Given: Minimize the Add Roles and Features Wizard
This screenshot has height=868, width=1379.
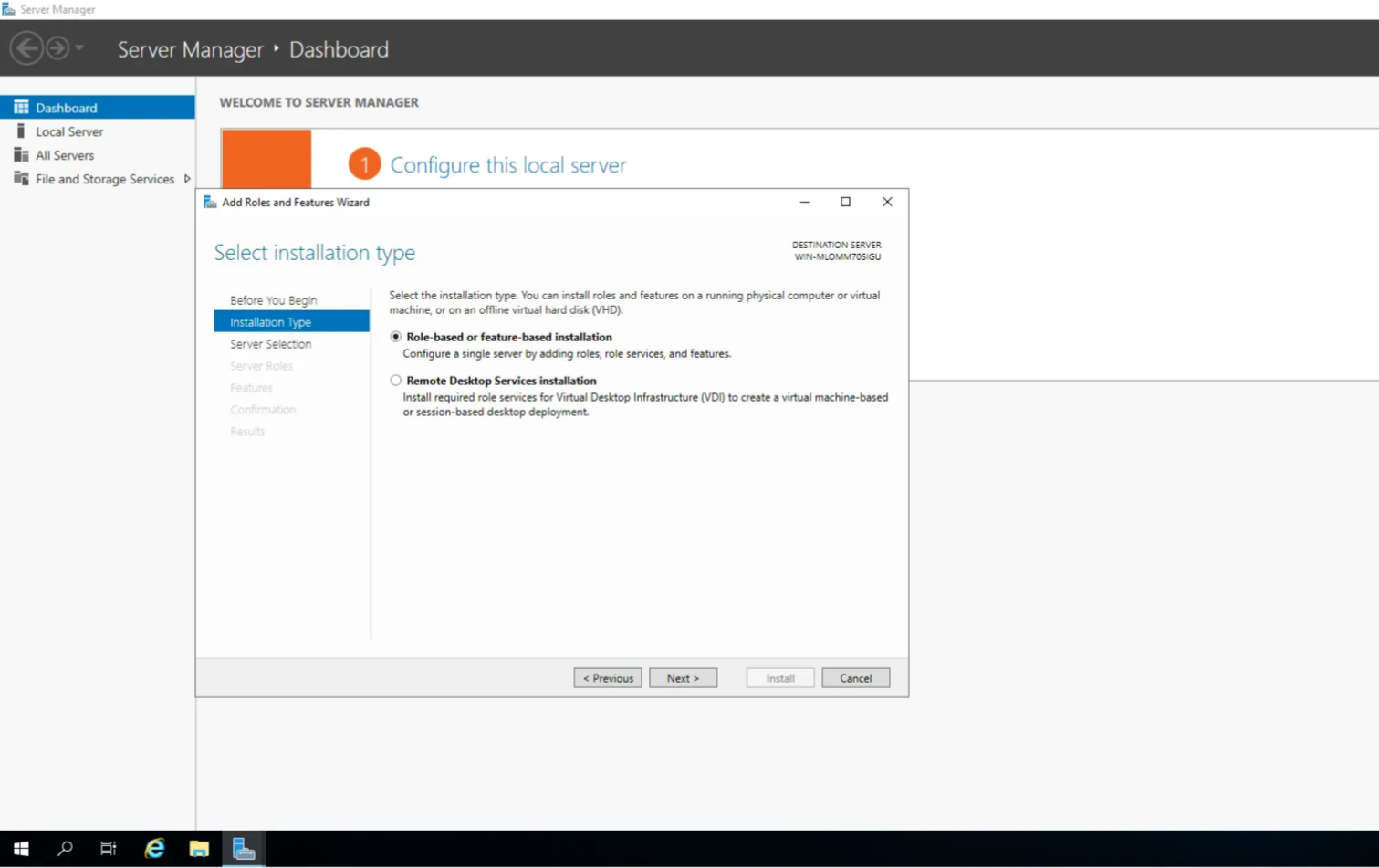Looking at the screenshot, I should 804,202.
